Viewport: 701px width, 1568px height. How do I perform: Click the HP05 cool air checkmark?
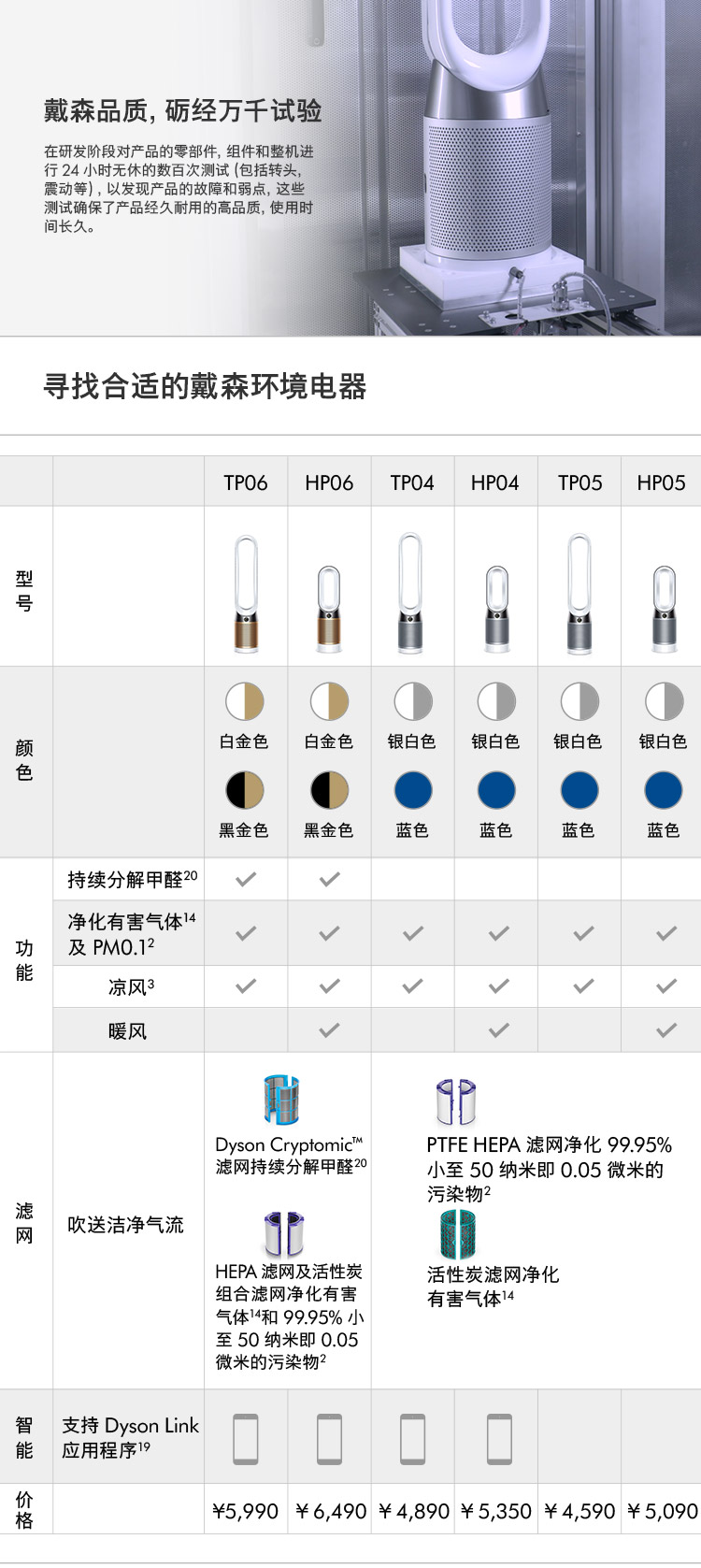point(666,985)
